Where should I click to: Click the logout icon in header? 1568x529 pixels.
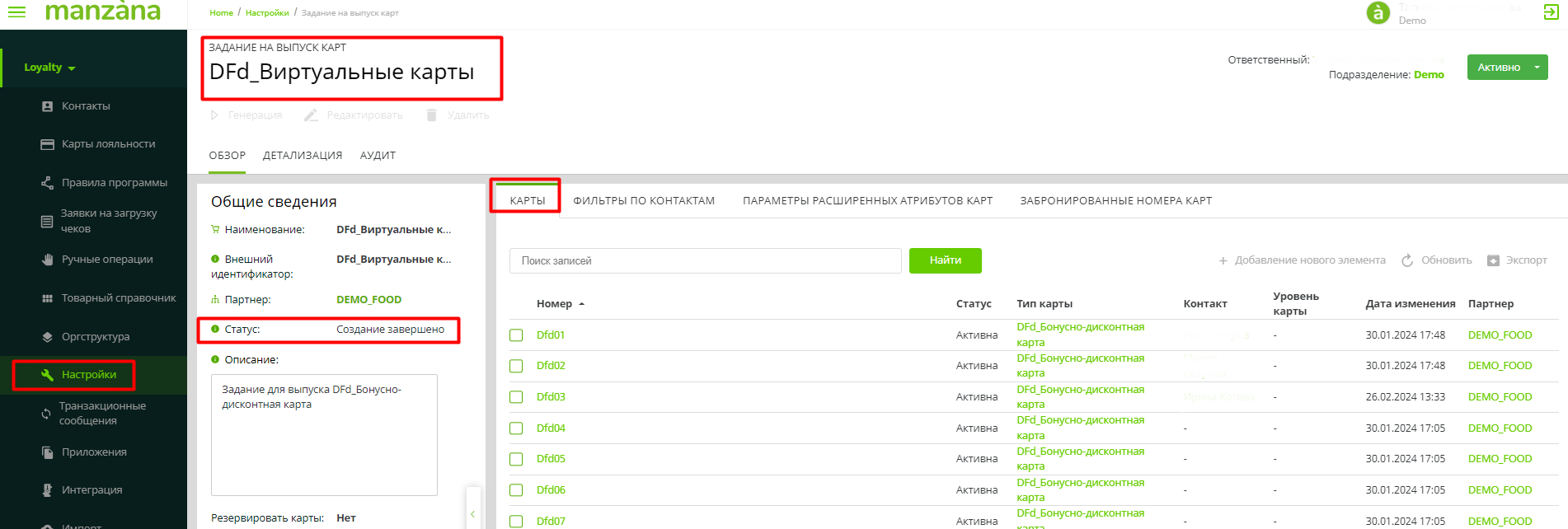(x=1551, y=12)
